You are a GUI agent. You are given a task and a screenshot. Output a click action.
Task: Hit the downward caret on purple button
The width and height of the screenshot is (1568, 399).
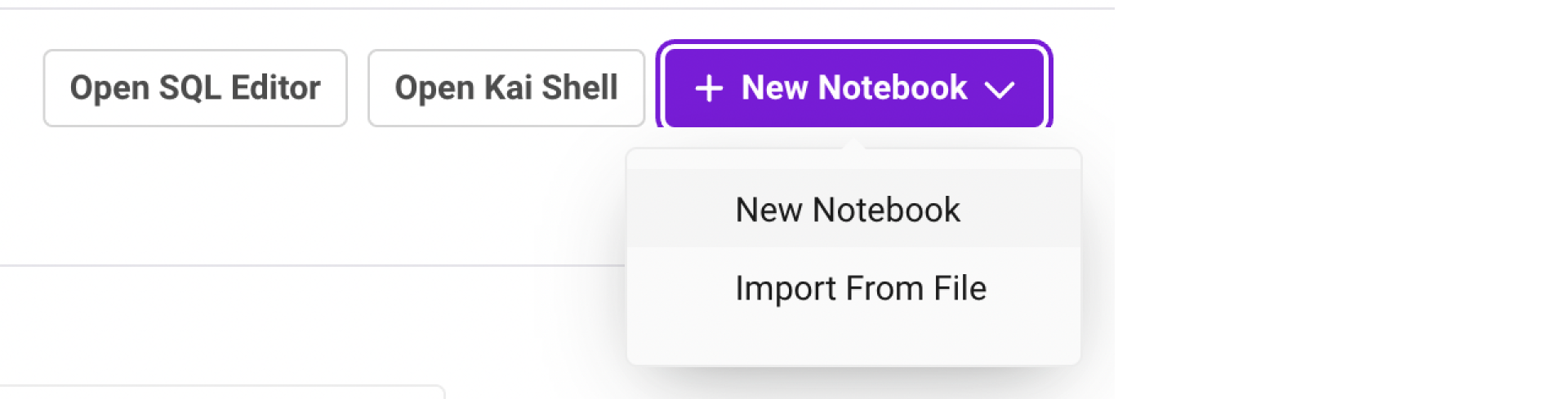(1000, 89)
